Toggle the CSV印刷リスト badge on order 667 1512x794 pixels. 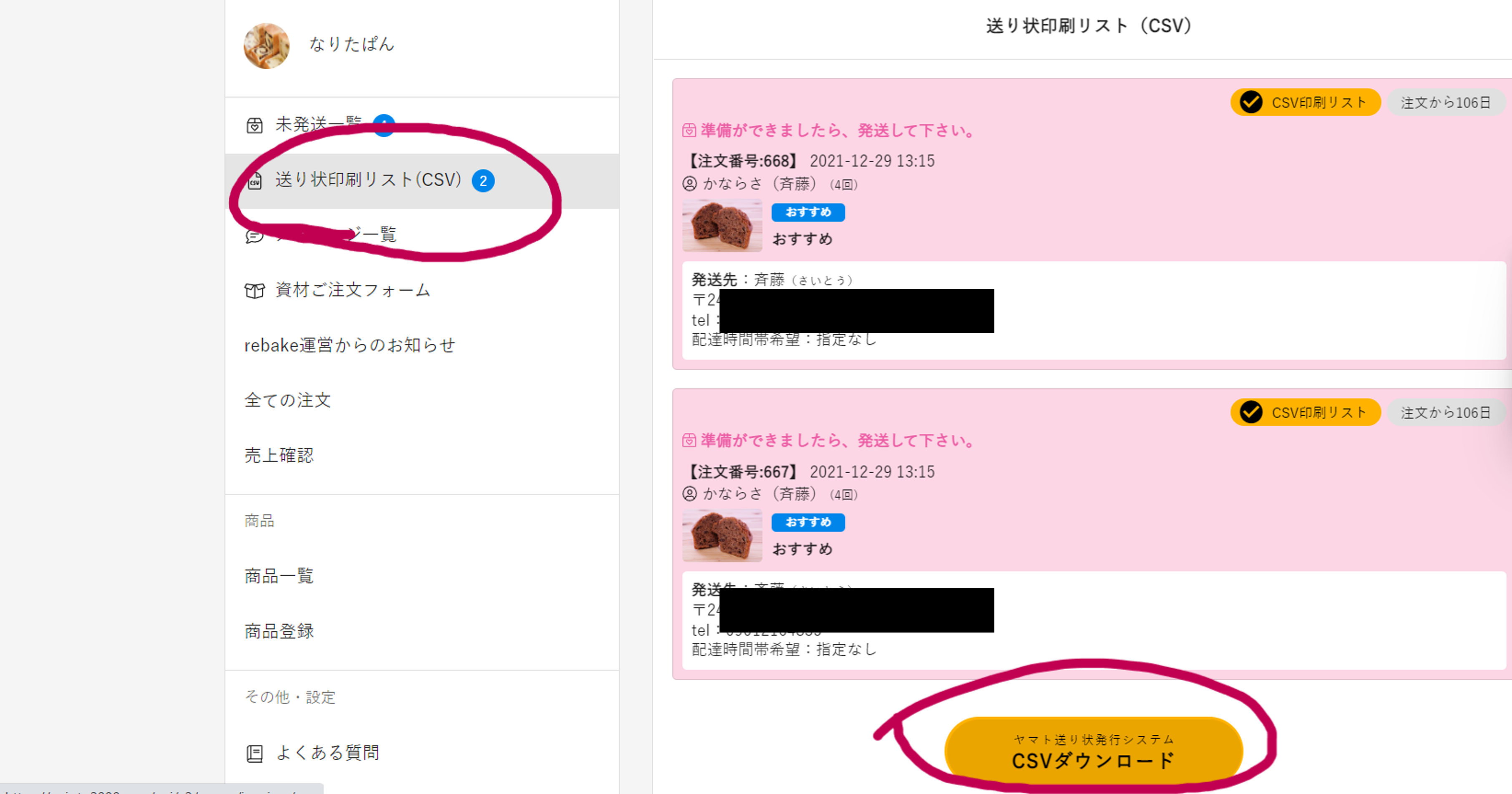[1306, 412]
